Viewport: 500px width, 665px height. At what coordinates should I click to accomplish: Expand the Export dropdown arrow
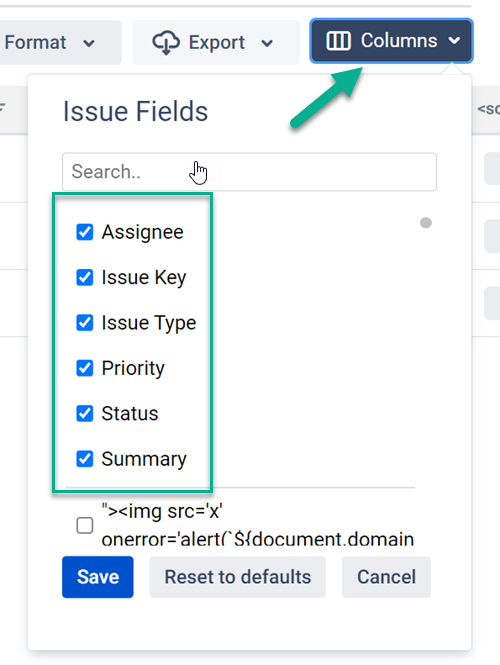coord(267,43)
